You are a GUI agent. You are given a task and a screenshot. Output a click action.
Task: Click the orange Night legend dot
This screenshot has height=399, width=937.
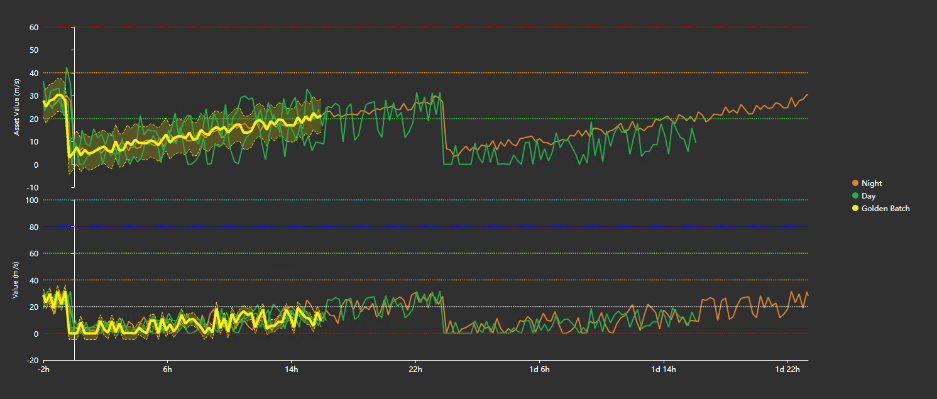pos(855,183)
